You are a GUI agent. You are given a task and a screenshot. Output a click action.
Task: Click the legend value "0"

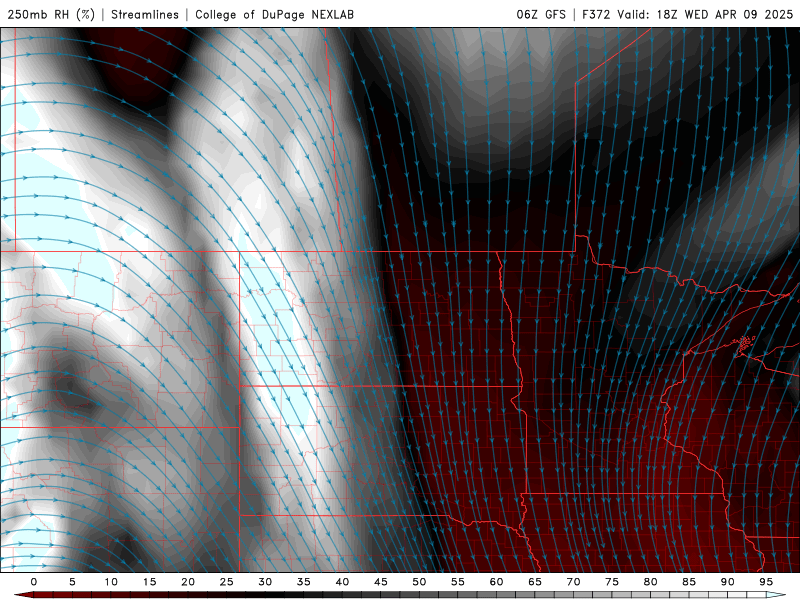(34, 582)
